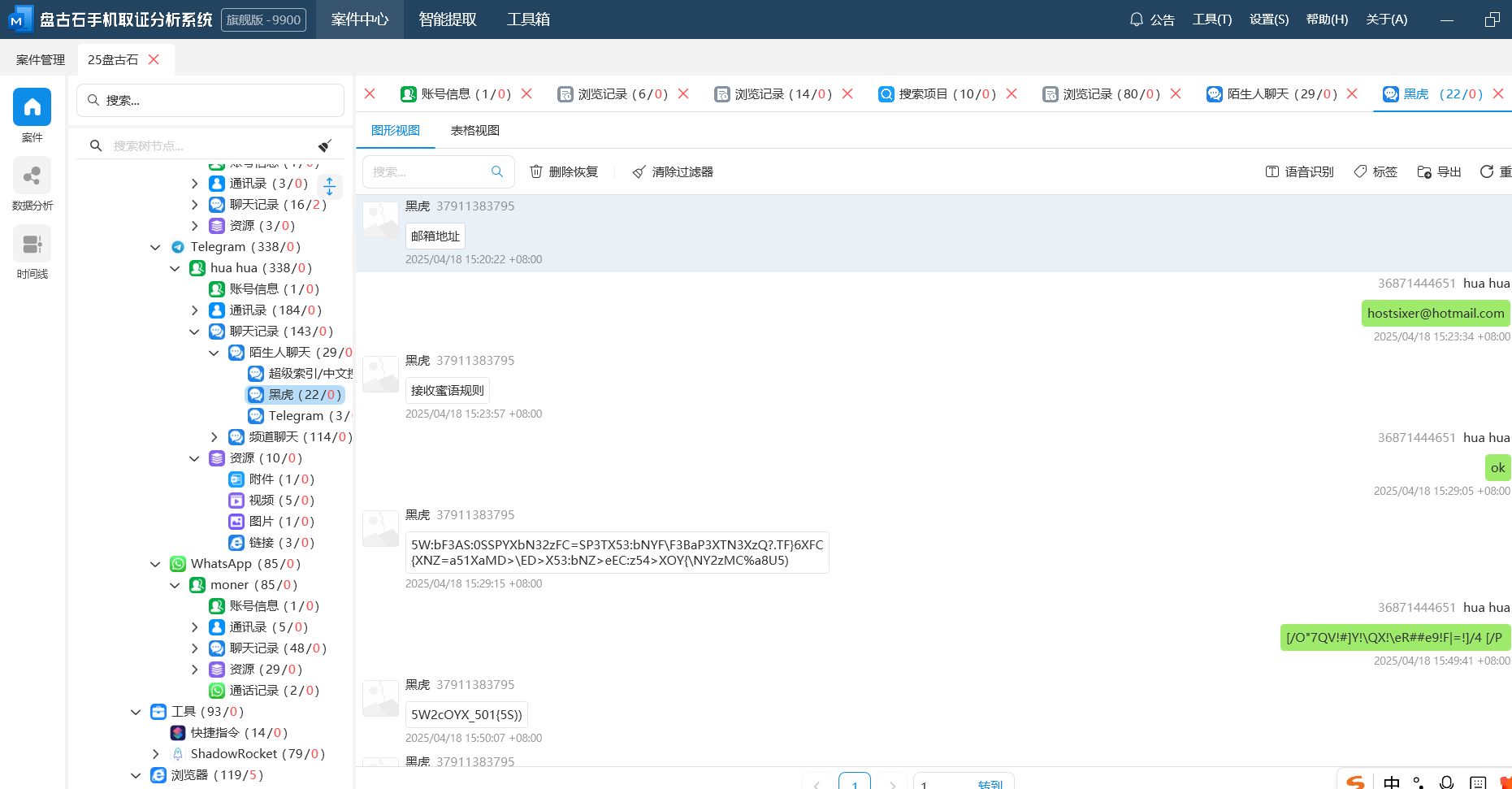This screenshot has width=1512, height=789.
Task: Click the magnifier icon in chat search box
Action: 497,171
